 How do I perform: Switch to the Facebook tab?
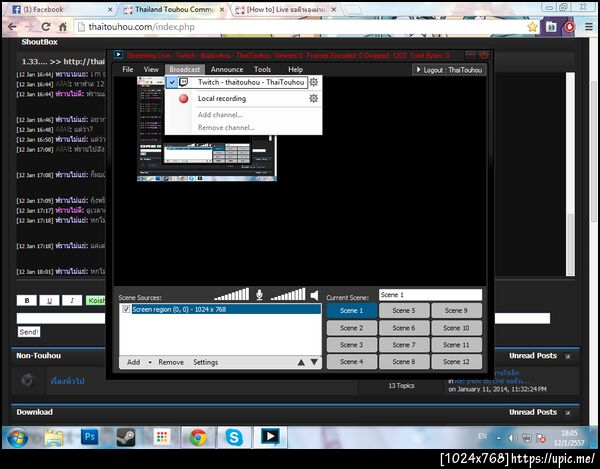click(59, 10)
